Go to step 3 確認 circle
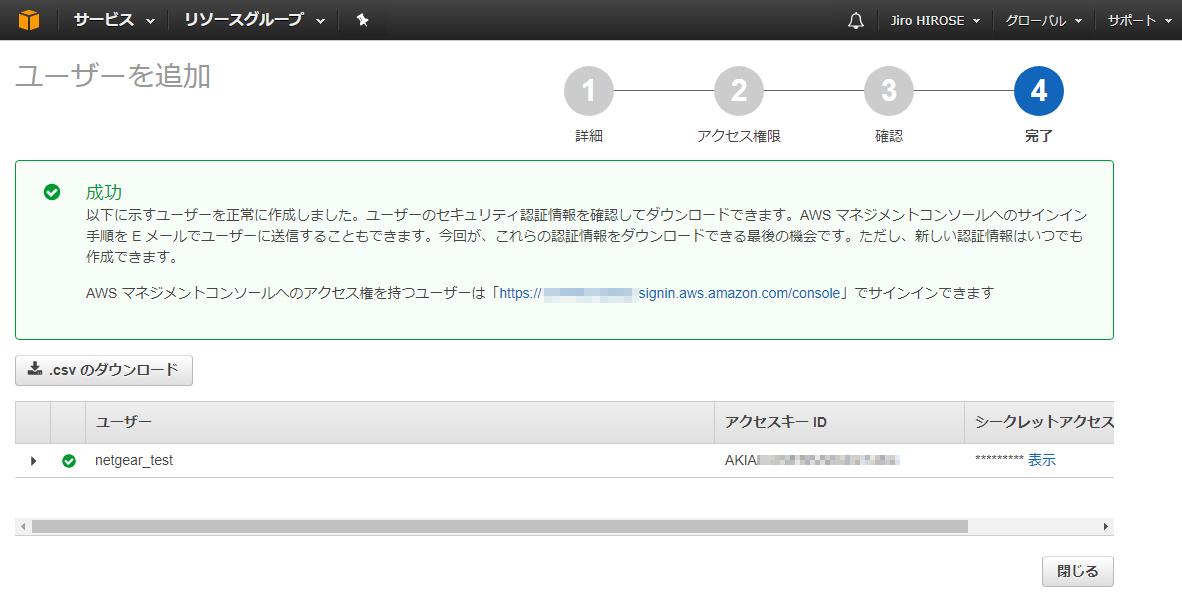 (x=889, y=91)
